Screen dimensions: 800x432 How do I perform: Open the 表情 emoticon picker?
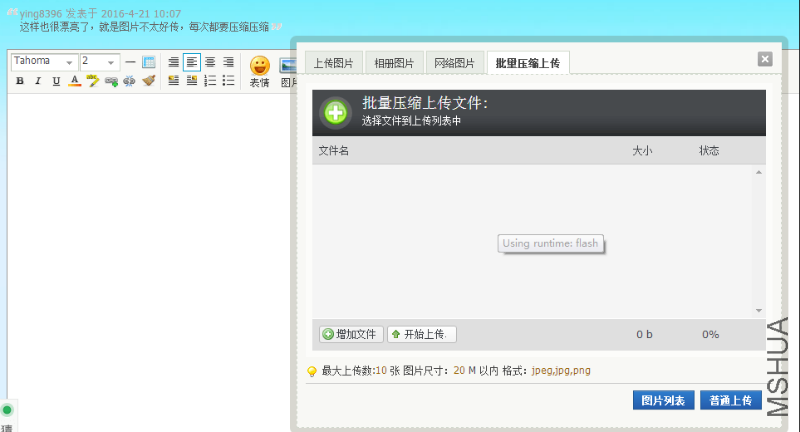pyautogui.click(x=260, y=72)
